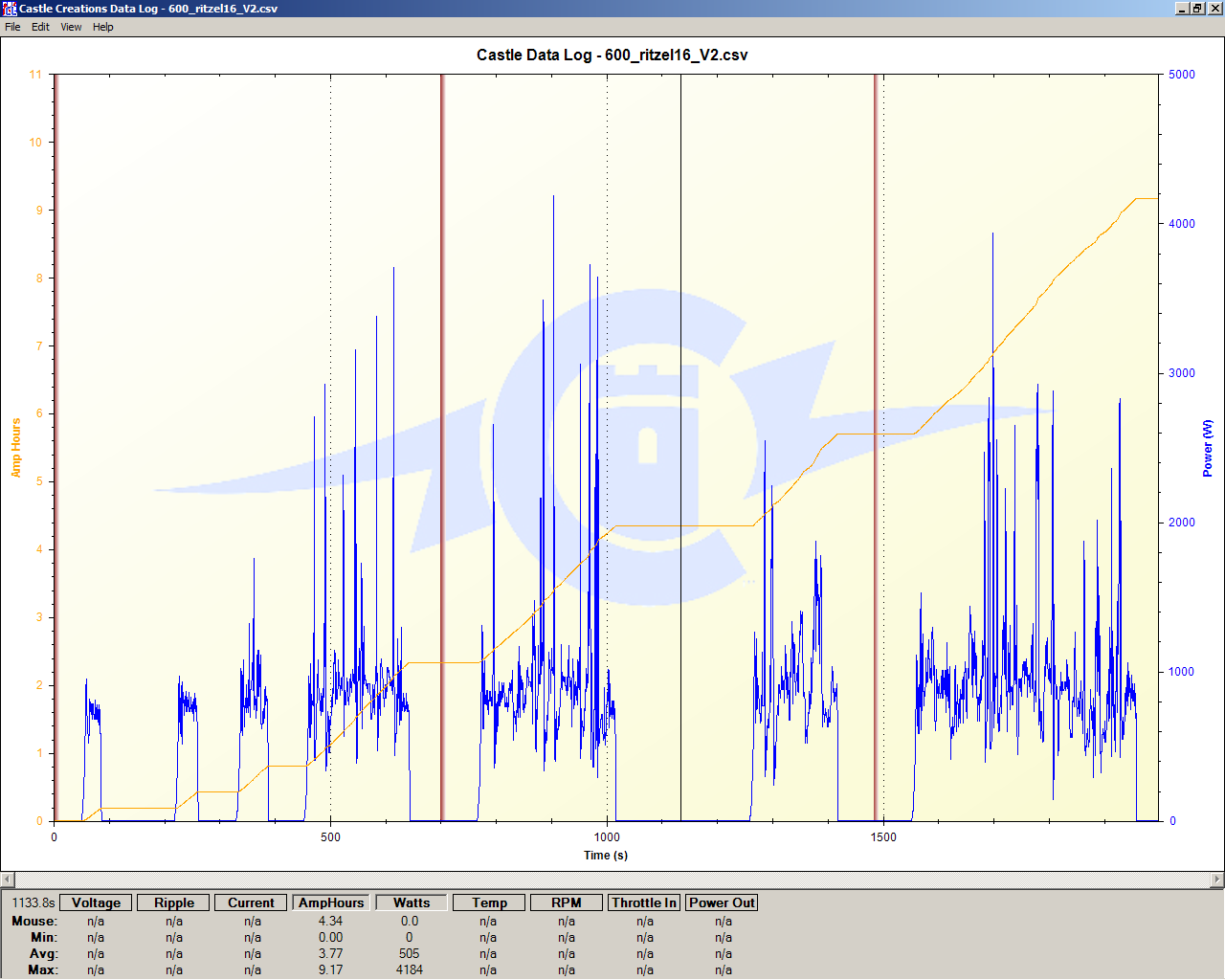Screen dimensions: 1225x980
Task: Click the 4000 label on power axis
Action: click(x=1182, y=224)
